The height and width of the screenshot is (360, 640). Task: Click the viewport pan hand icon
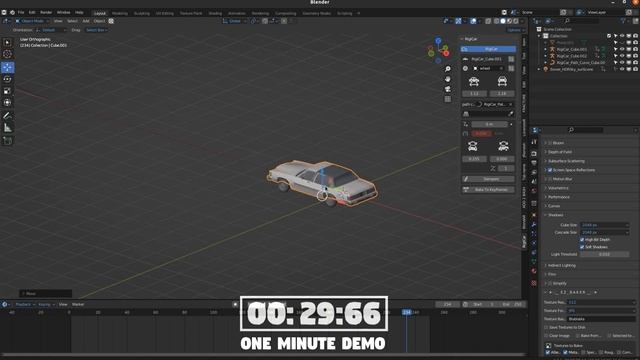pos(448,79)
